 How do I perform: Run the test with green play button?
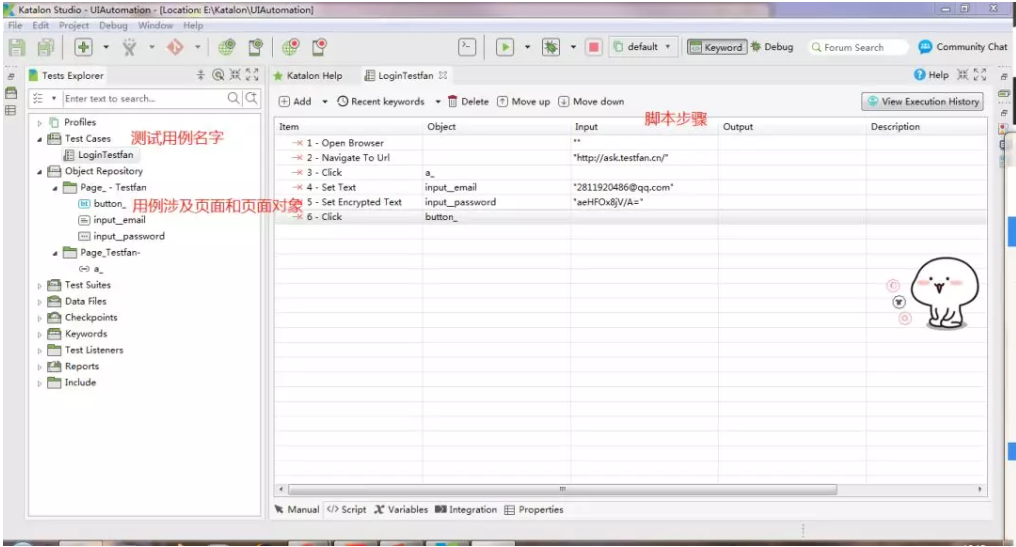505,47
